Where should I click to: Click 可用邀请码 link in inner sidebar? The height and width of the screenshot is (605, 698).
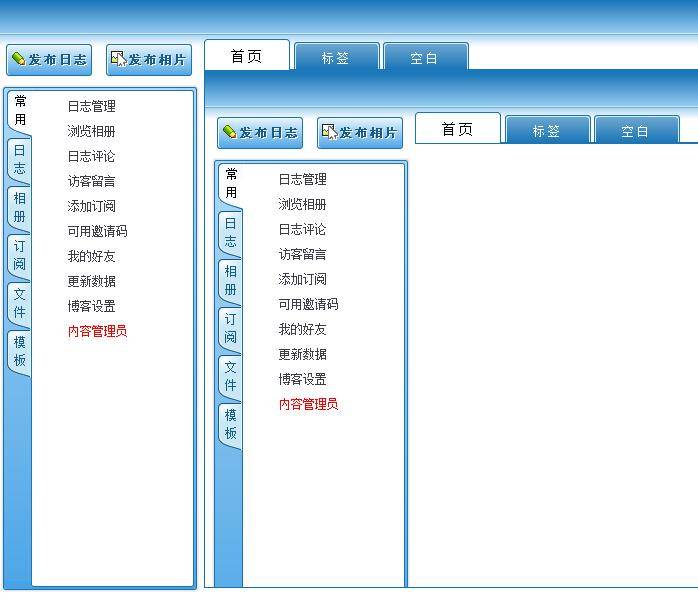308,304
